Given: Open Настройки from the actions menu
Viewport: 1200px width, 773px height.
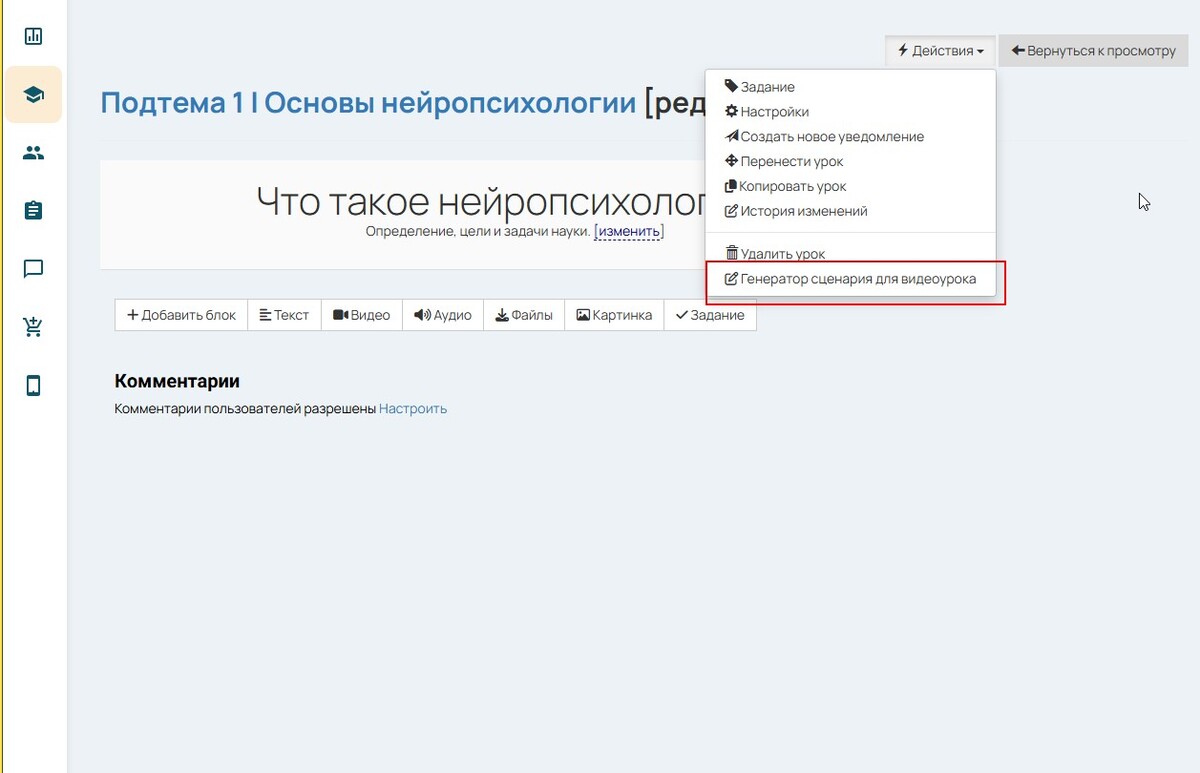Looking at the screenshot, I should coord(774,112).
